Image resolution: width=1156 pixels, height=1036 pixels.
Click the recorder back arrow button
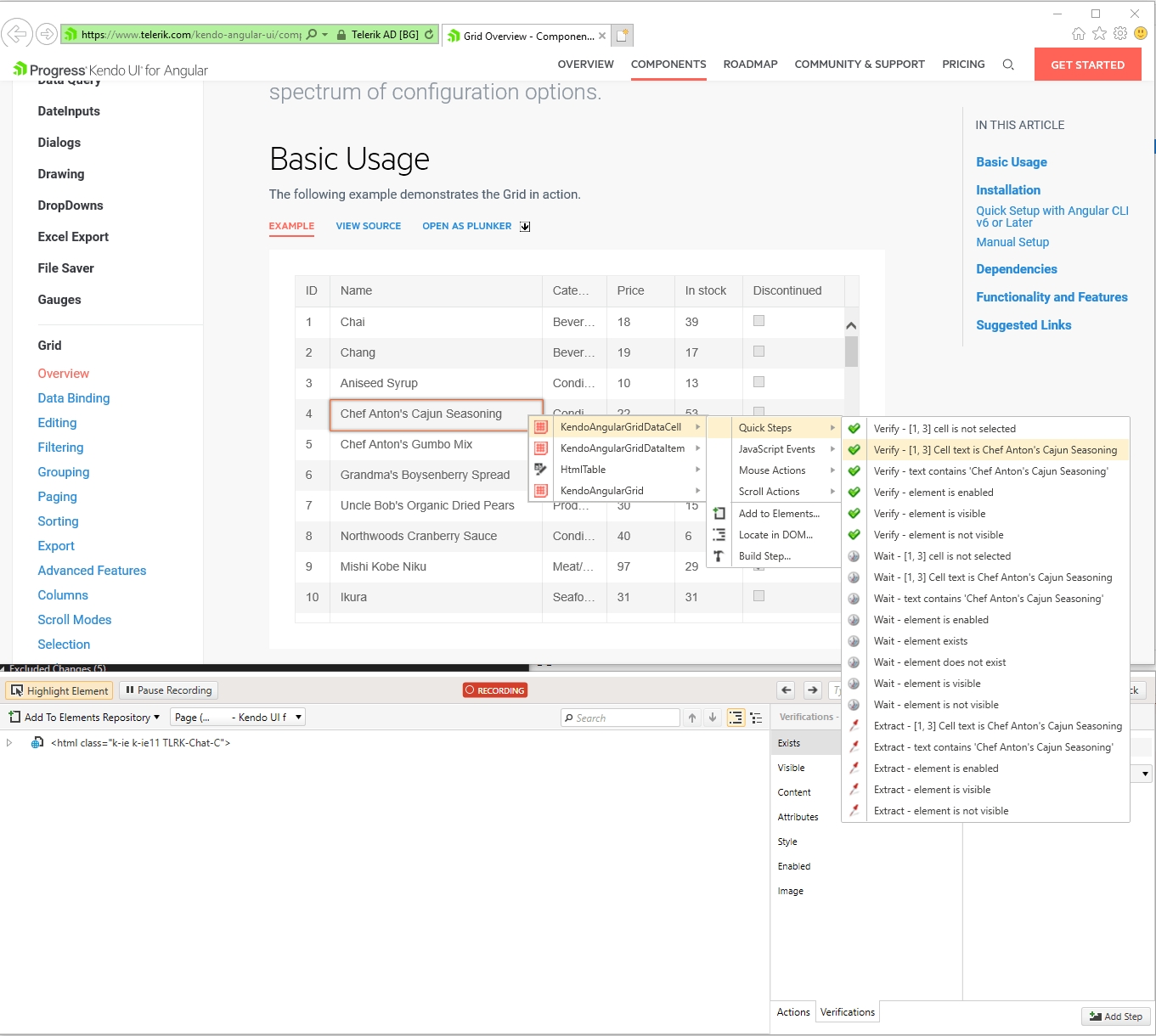pyautogui.click(x=787, y=690)
